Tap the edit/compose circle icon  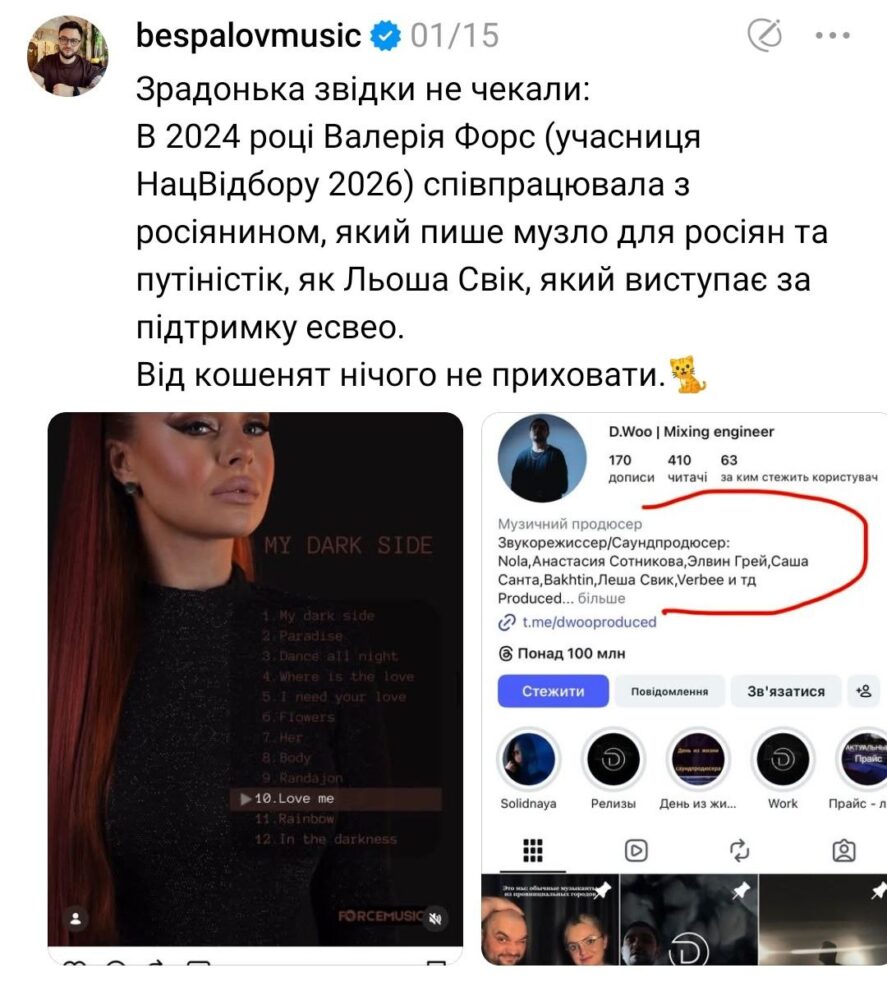765,34
